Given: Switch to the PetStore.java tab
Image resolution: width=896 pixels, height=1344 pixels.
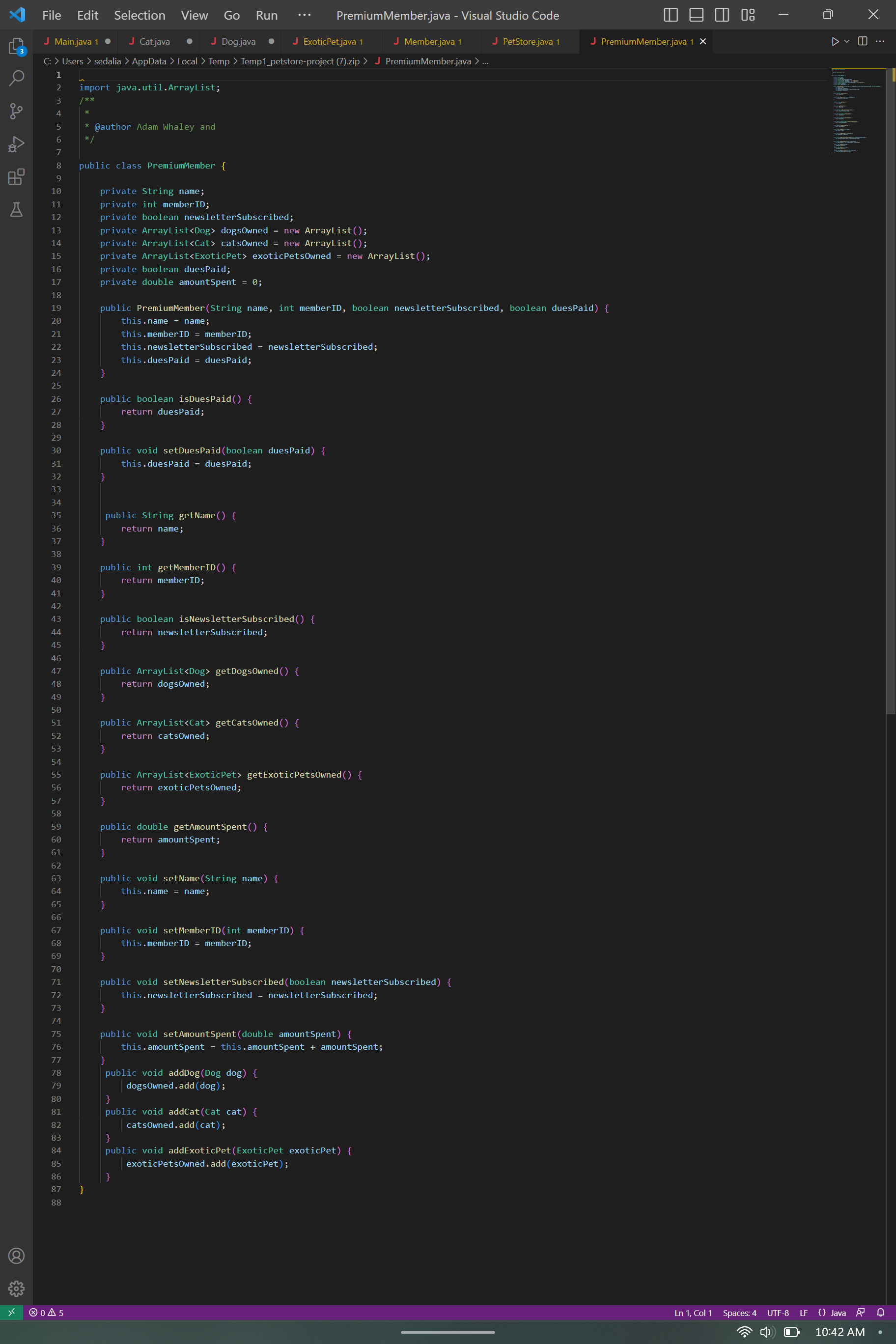Looking at the screenshot, I should pyautogui.click(x=526, y=41).
